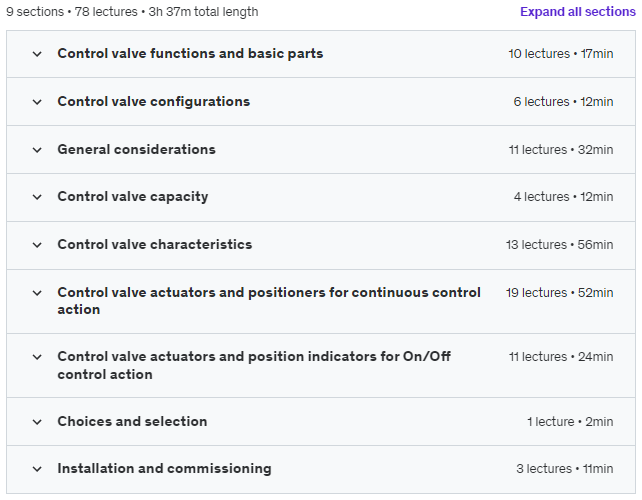The width and height of the screenshot is (642, 500).
Task: Expand chevron beside Control valve configurations
Action: click(x=37, y=102)
